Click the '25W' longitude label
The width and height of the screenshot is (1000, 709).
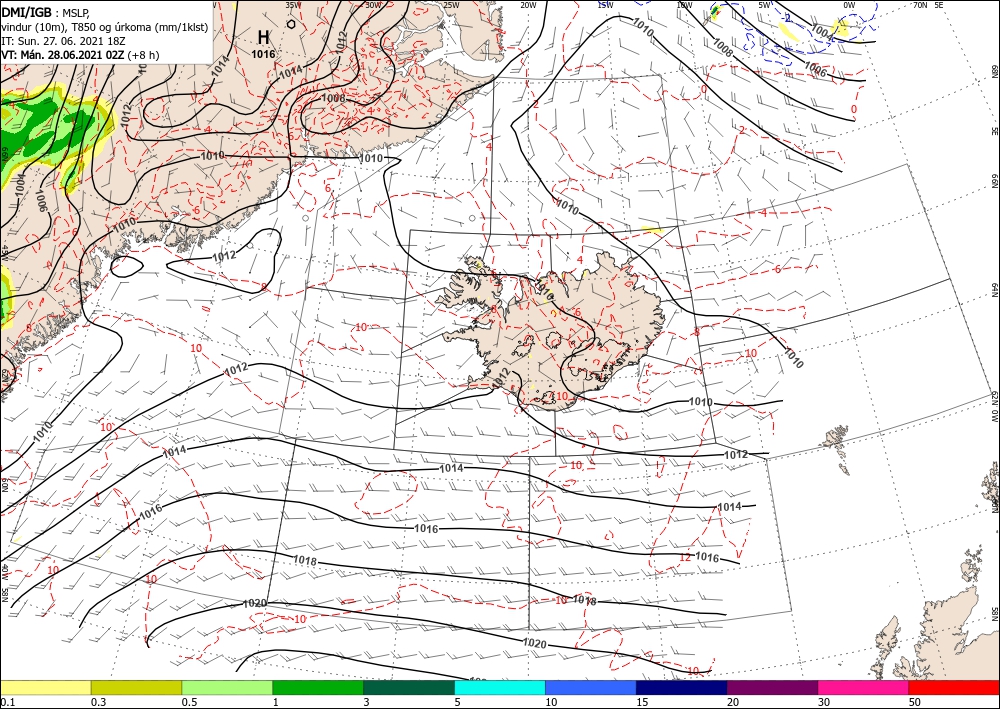click(x=450, y=5)
